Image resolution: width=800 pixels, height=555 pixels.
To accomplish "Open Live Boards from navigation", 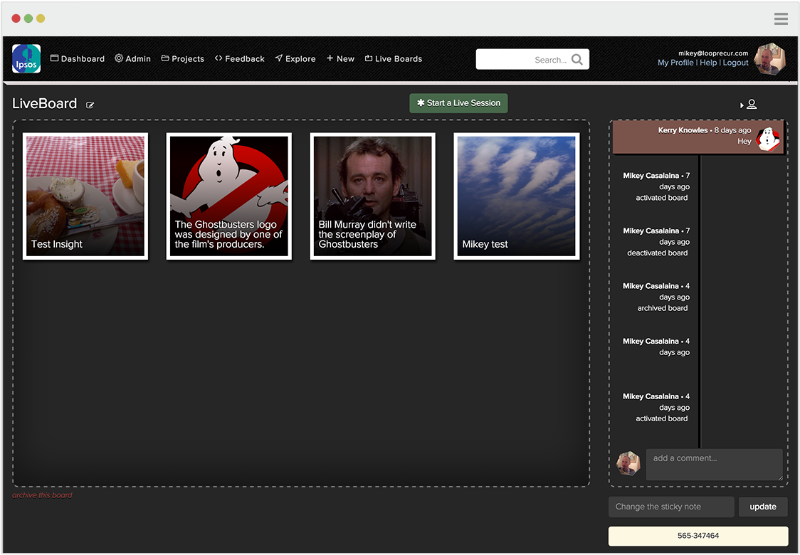I will 393,59.
